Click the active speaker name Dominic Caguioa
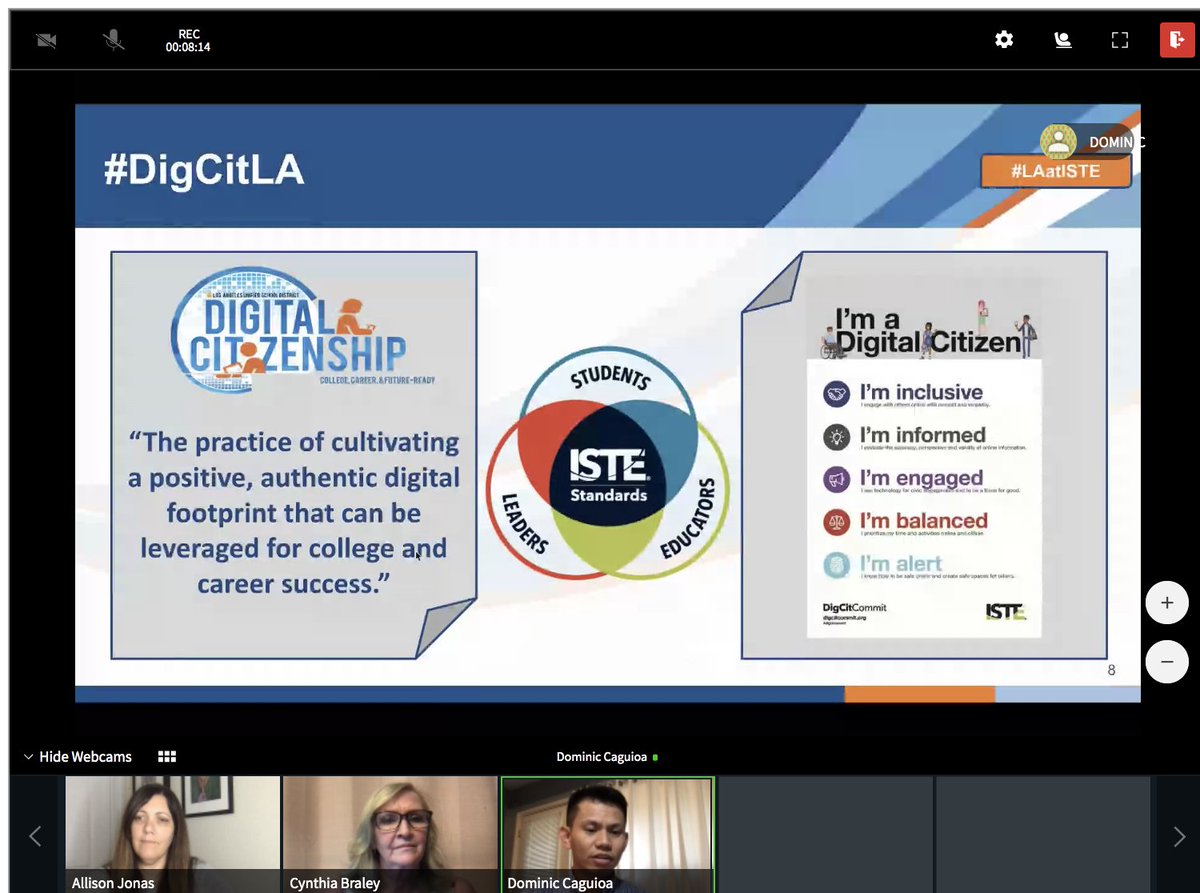 click(x=602, y=757)
